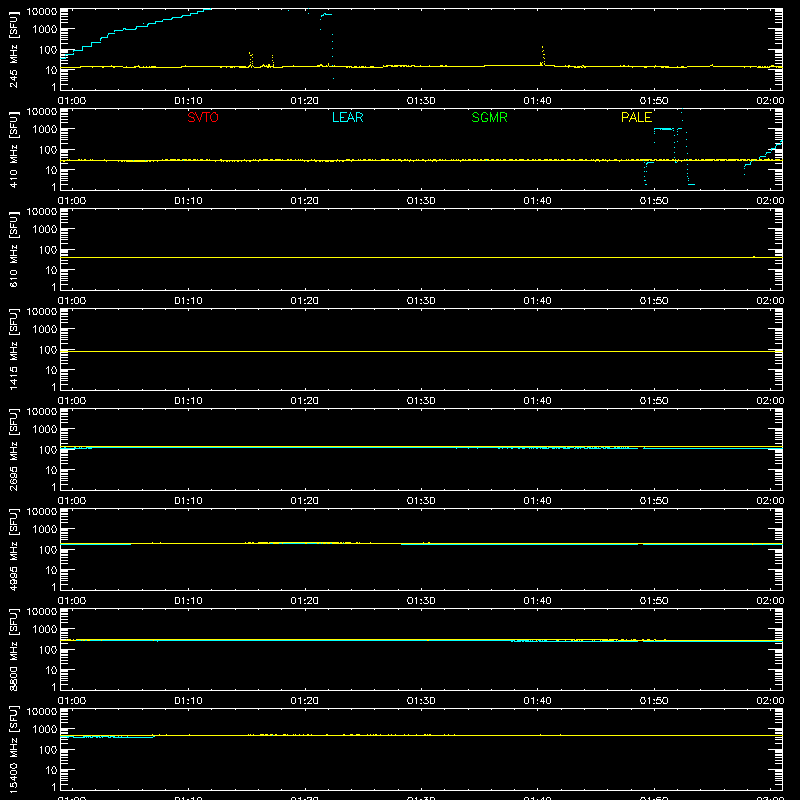Click the 01:10 time label below the 245 MHz plot
800x800 pixels.
coord(188,101)
